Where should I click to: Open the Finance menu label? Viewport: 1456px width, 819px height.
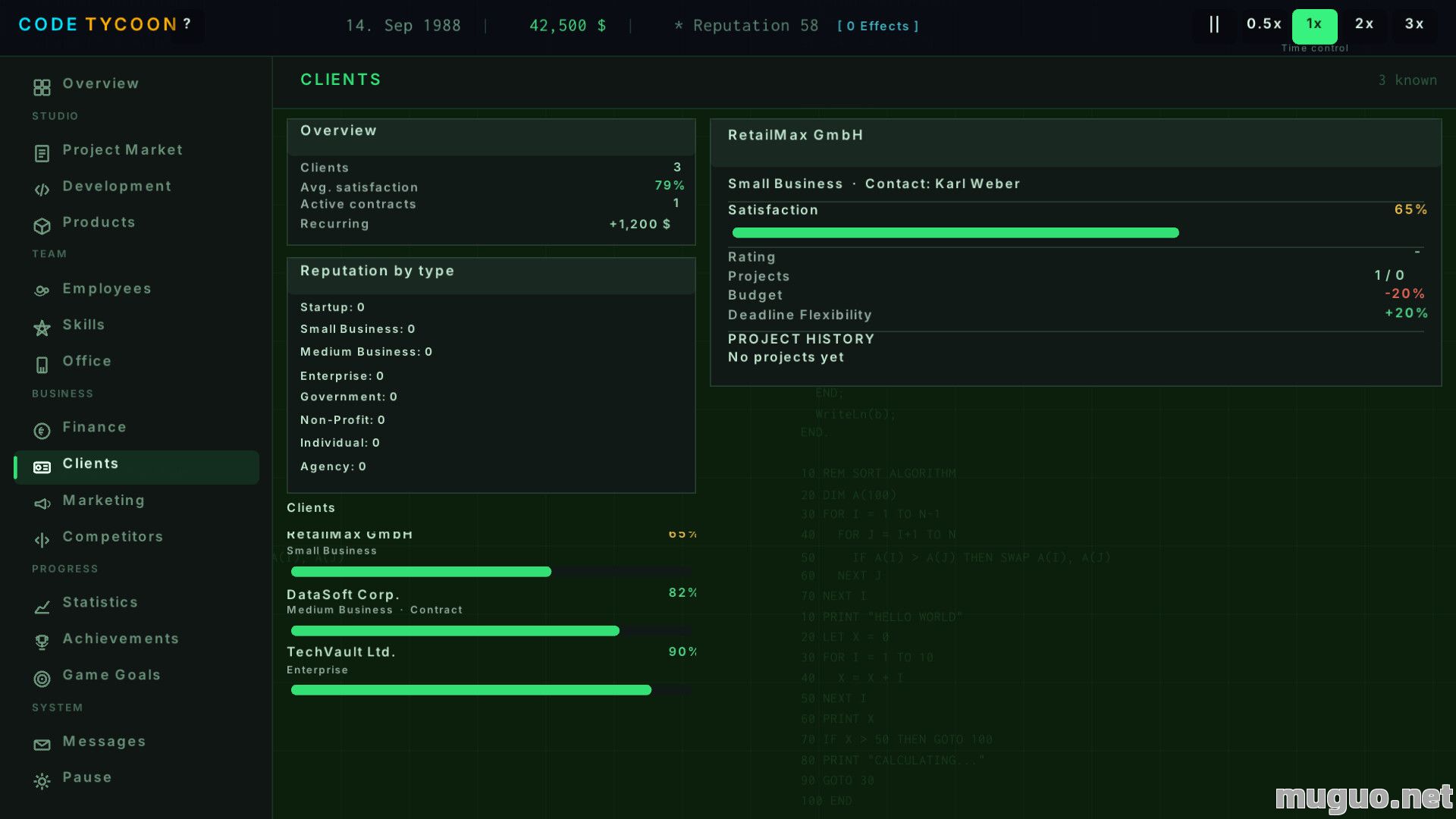click(95, 427)
